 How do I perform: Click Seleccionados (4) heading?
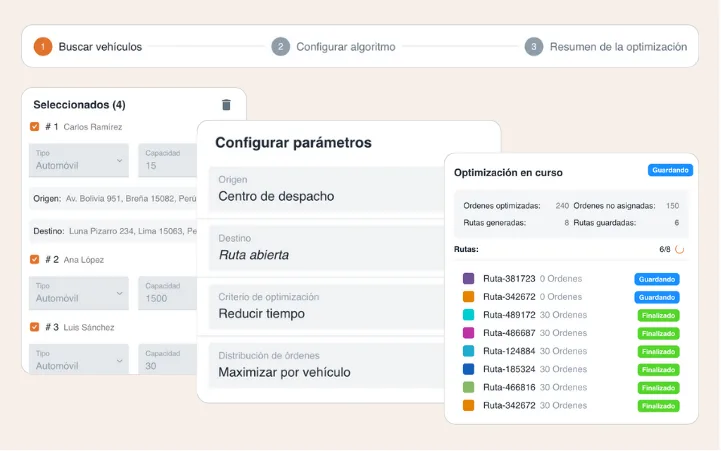pyautogui.click(x=80, y=105)
